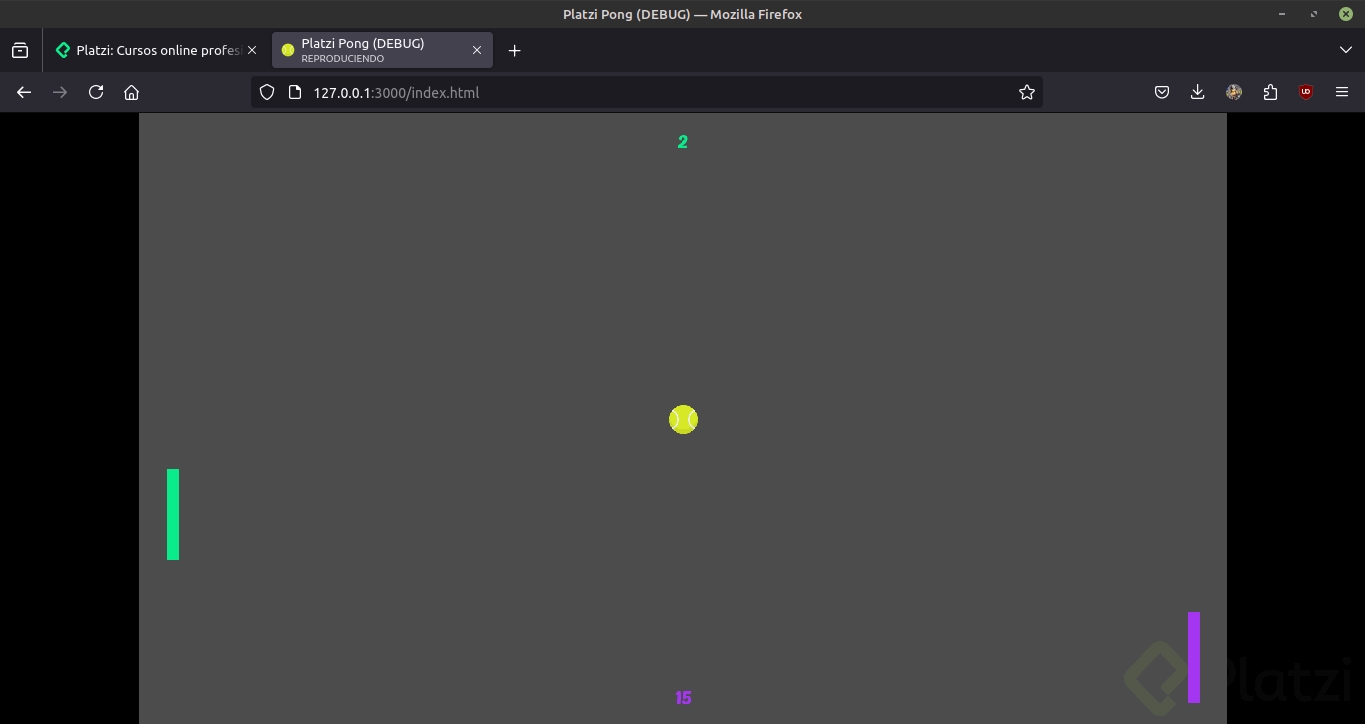This screenshot has width=1365, height=724.
Task: Open the Extensions puzzle-piece menu
Action: click(x=1270, y=92)
